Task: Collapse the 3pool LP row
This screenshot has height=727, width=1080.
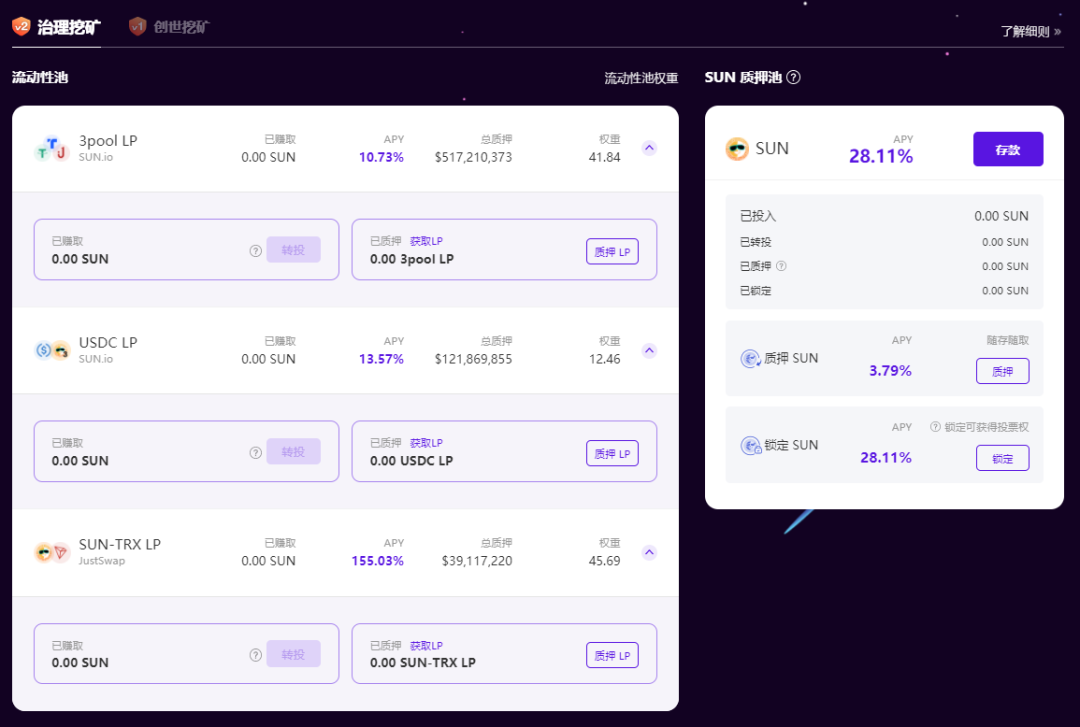Action: pyautogui.click(x=649, y=148)
